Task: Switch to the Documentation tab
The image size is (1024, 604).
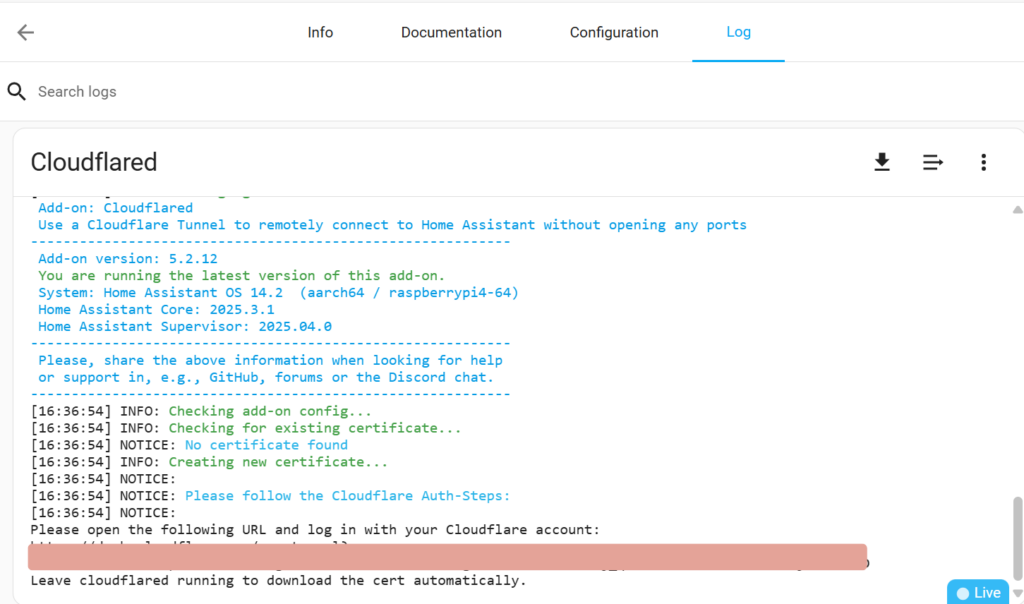Action: [451, 32]
